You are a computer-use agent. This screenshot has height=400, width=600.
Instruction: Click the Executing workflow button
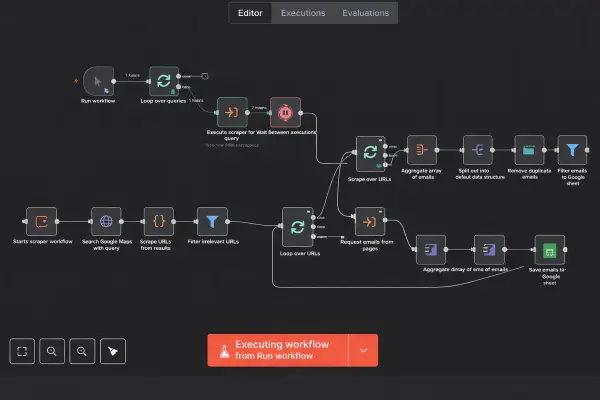(278, 350)
